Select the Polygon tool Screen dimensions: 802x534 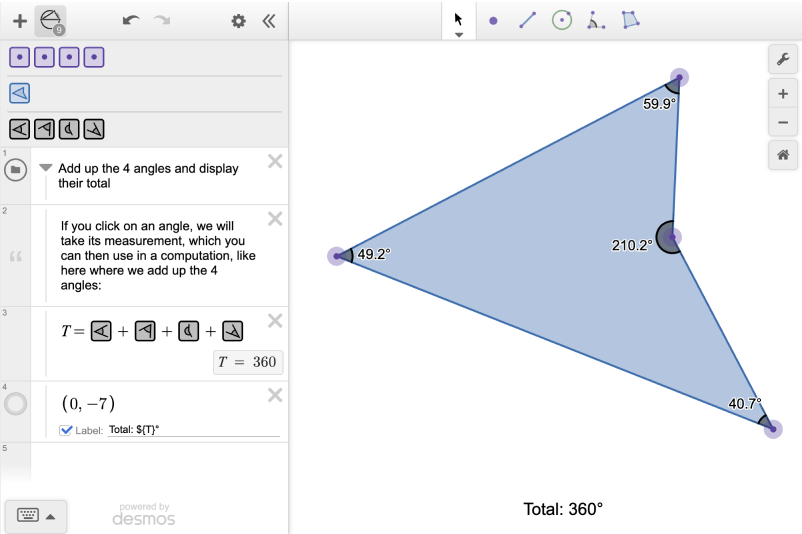pos(630,20)
